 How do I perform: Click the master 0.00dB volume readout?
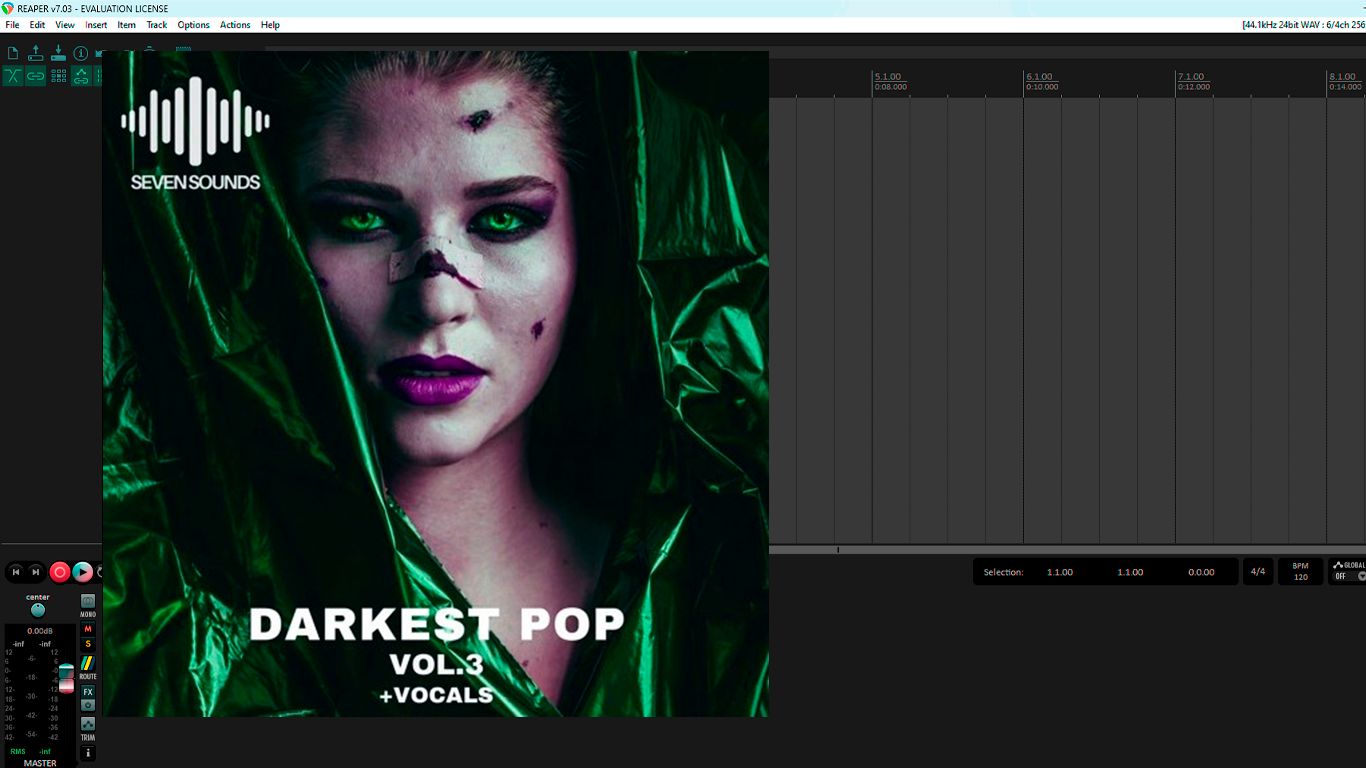point(40,631)
